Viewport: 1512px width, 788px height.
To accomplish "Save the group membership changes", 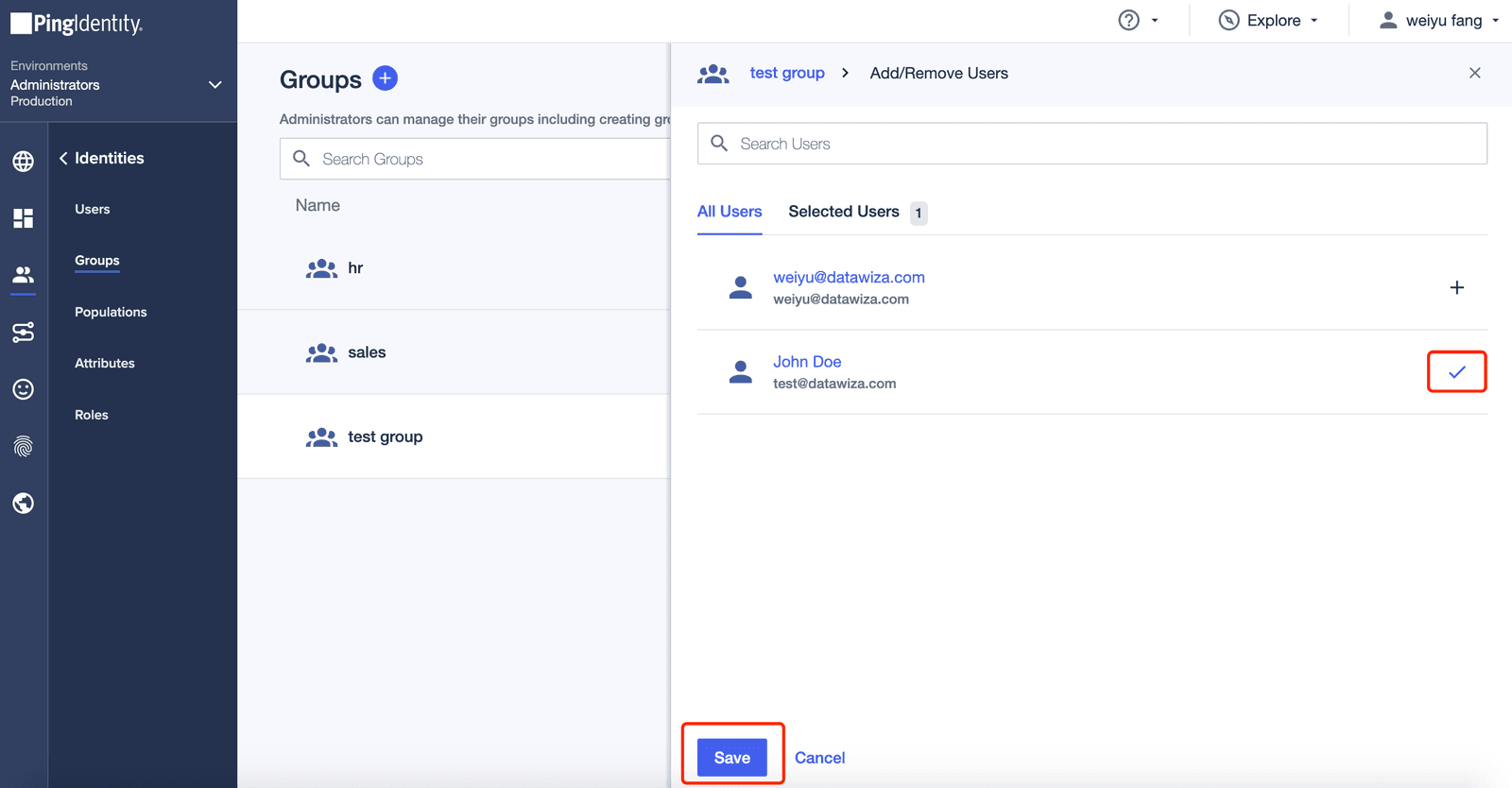I will 732,758.
